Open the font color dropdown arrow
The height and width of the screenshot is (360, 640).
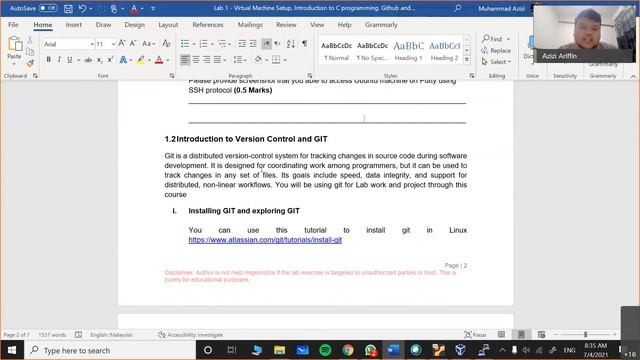tap(168, 60)
